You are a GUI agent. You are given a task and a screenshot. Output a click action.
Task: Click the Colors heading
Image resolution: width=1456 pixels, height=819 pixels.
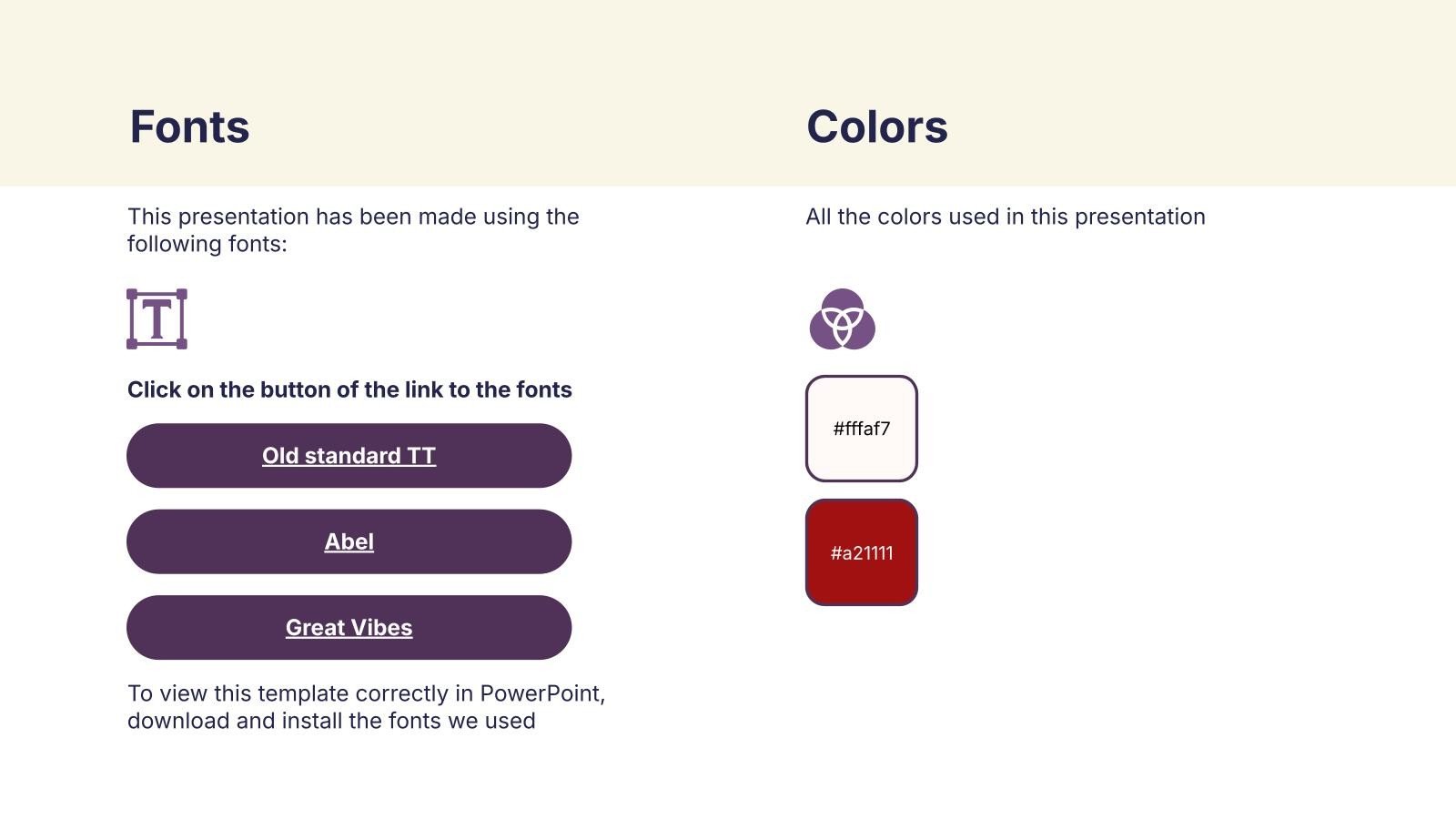click(x=876, y=126)
